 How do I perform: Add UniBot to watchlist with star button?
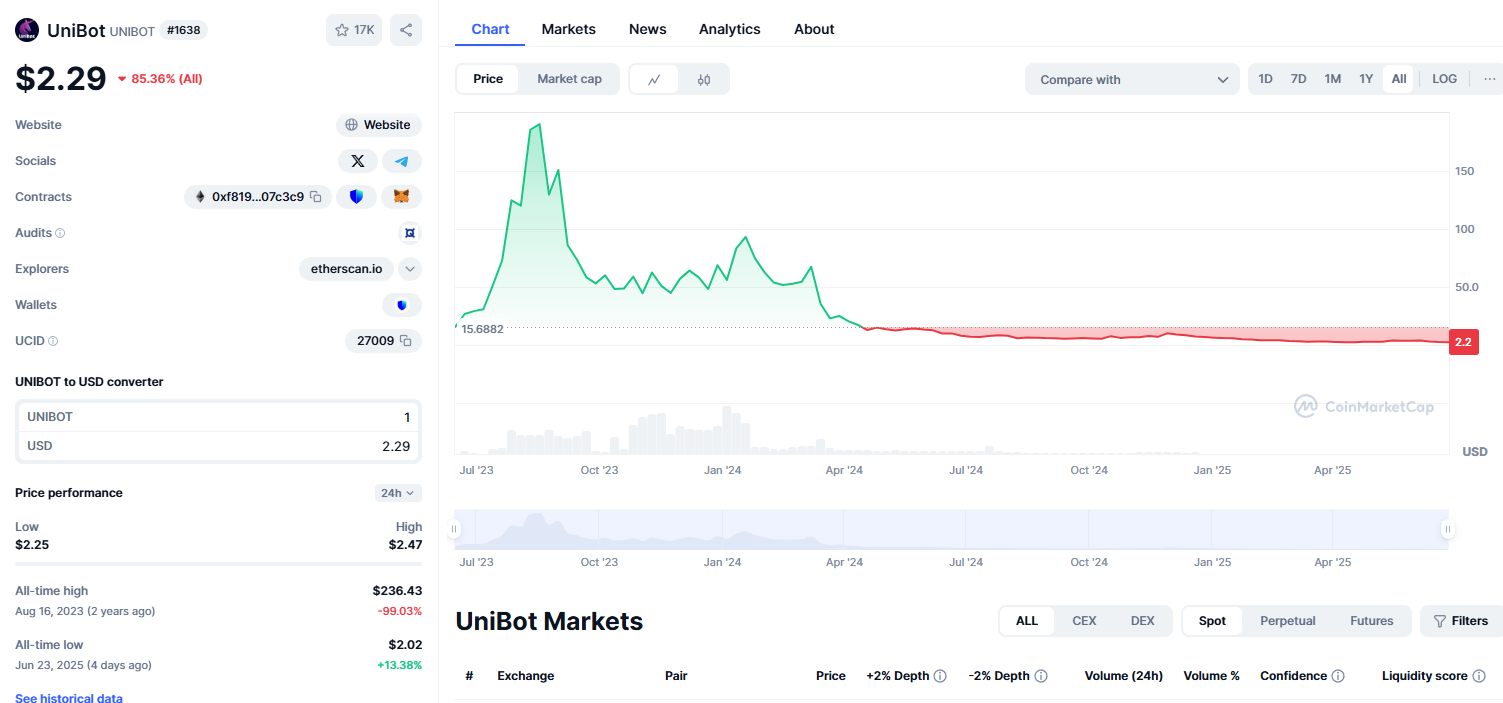(x=354, y=30)
